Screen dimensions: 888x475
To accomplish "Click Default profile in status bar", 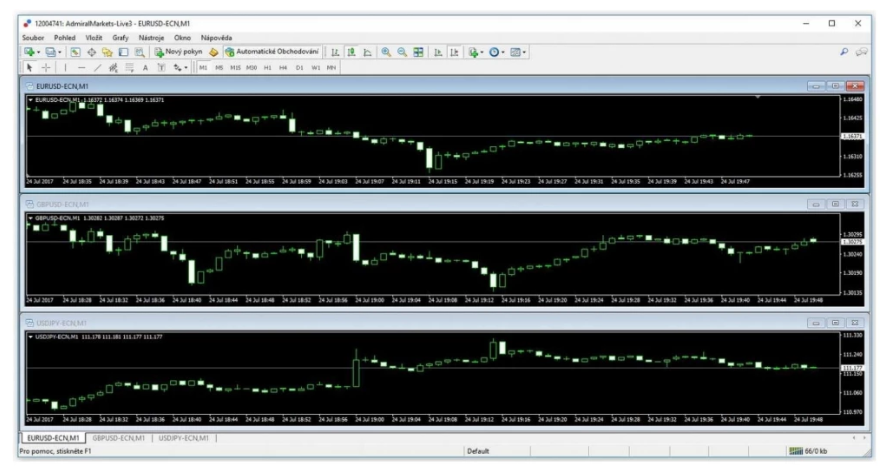I will (x=478, y=451).
